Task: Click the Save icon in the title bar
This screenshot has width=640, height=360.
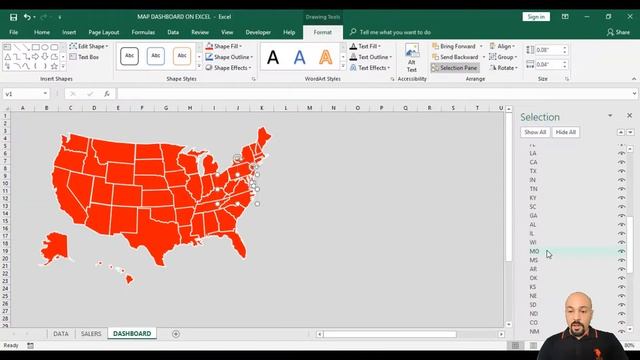Action: pyautogui.click(x=13, y=17)
